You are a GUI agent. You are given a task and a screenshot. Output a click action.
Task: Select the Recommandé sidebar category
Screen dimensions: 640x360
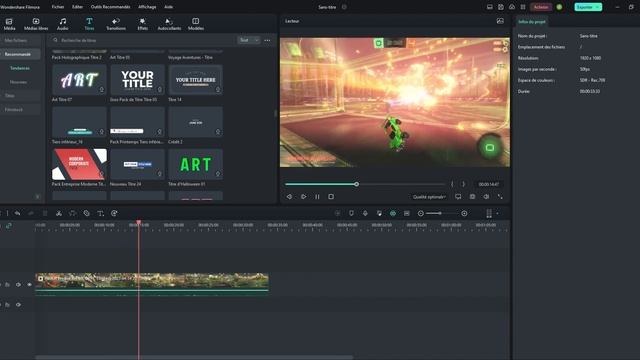(20, 54)
